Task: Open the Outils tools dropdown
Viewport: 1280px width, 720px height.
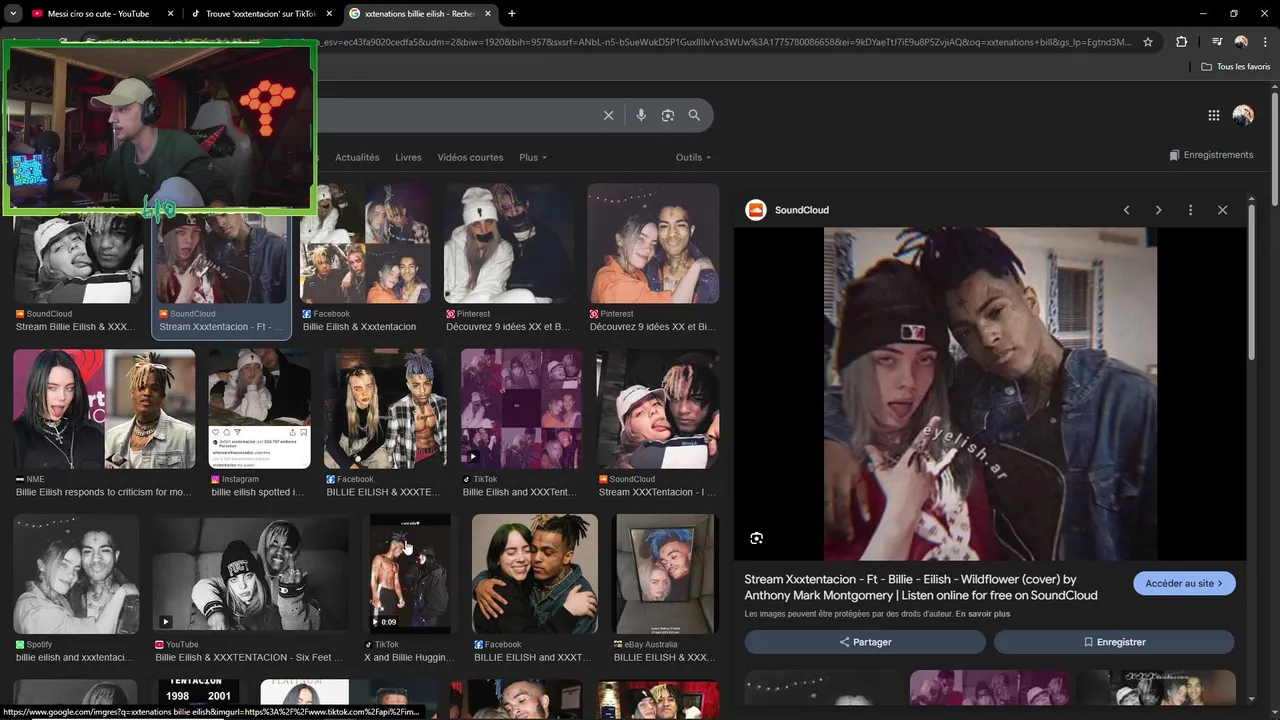Action: (x=693, y=157)
